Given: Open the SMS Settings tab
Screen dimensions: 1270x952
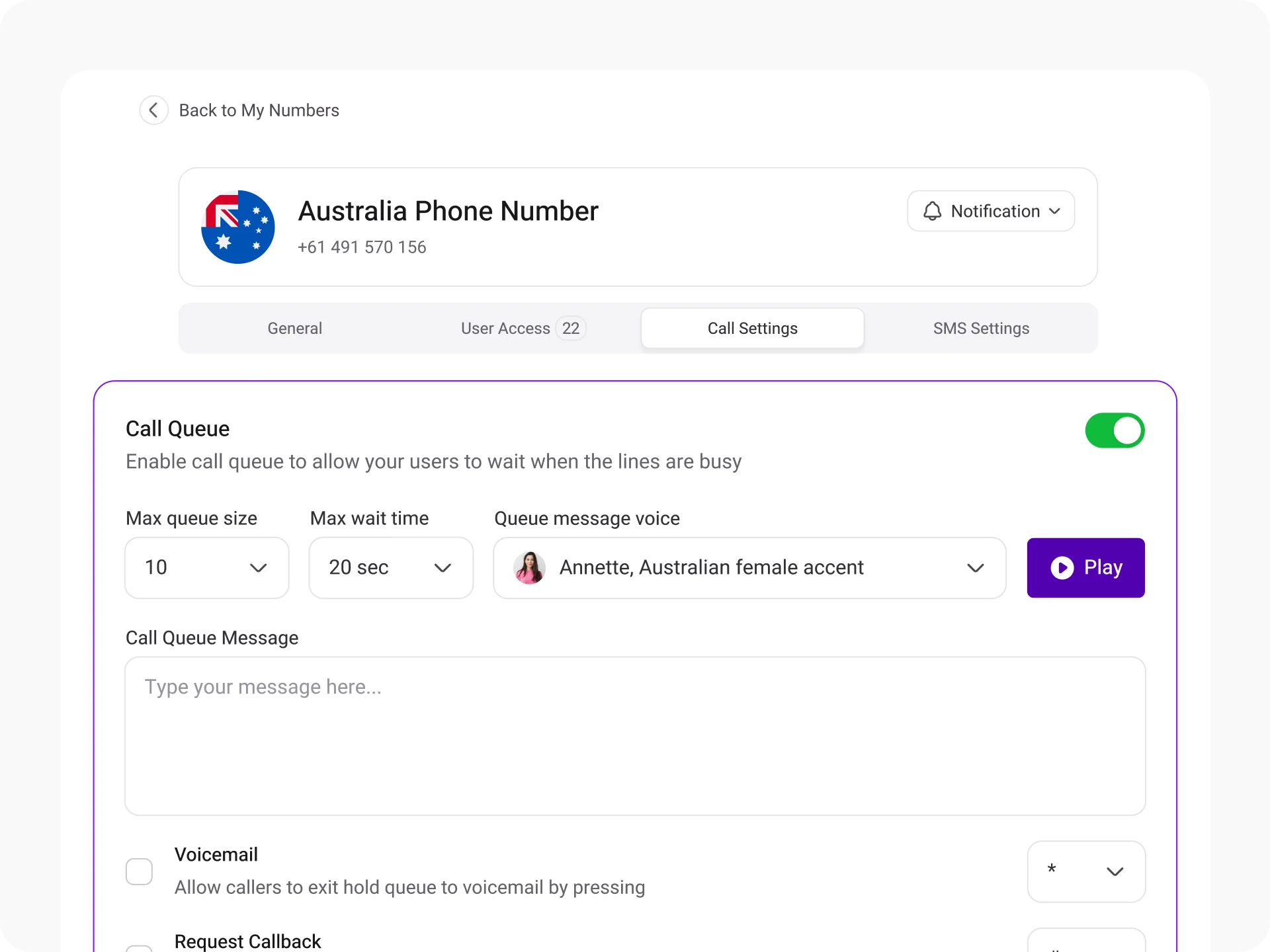Looking at the screenshot, I should pyautogui.click(x=981, y=328).
